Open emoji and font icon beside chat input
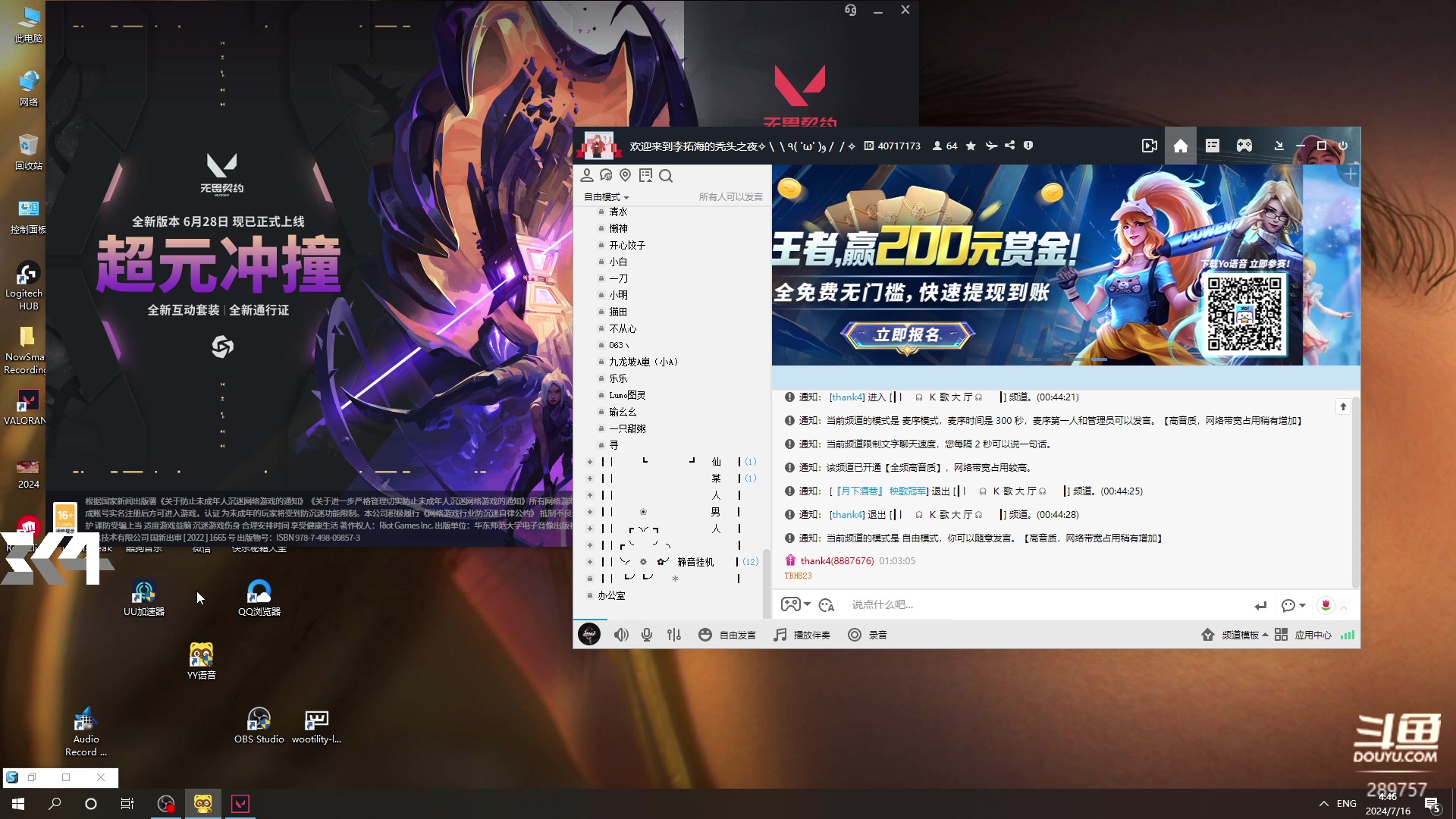The height and width of the screenshot is (819, 1456). (827, 605)
